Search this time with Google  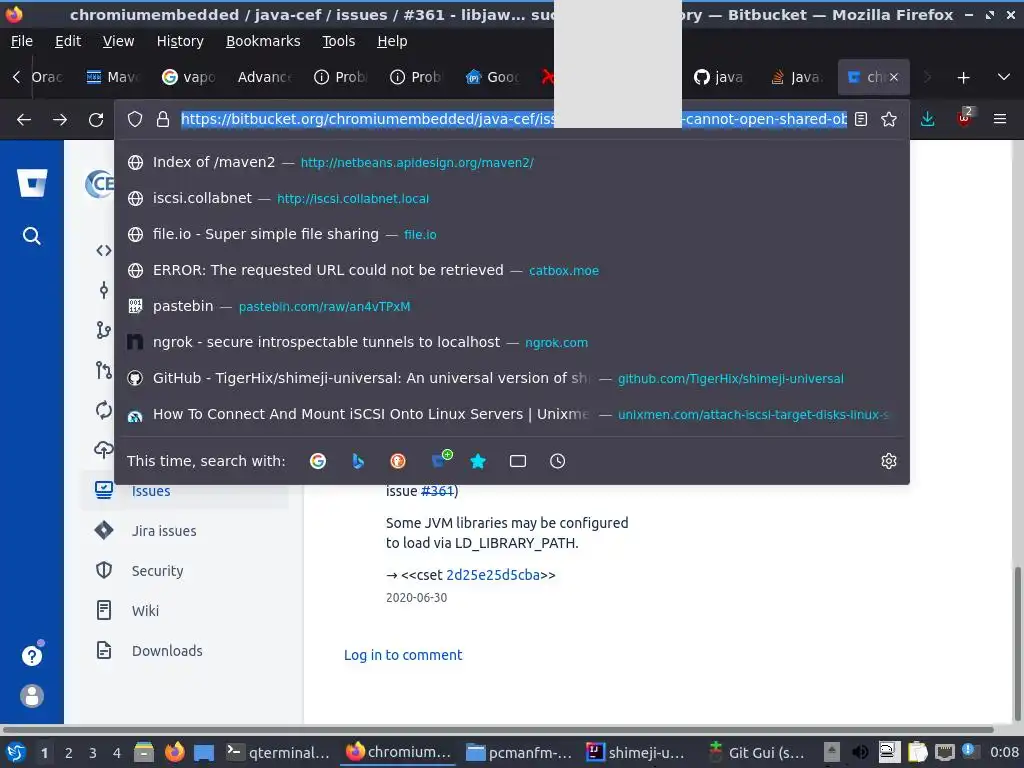pos(318,461)
